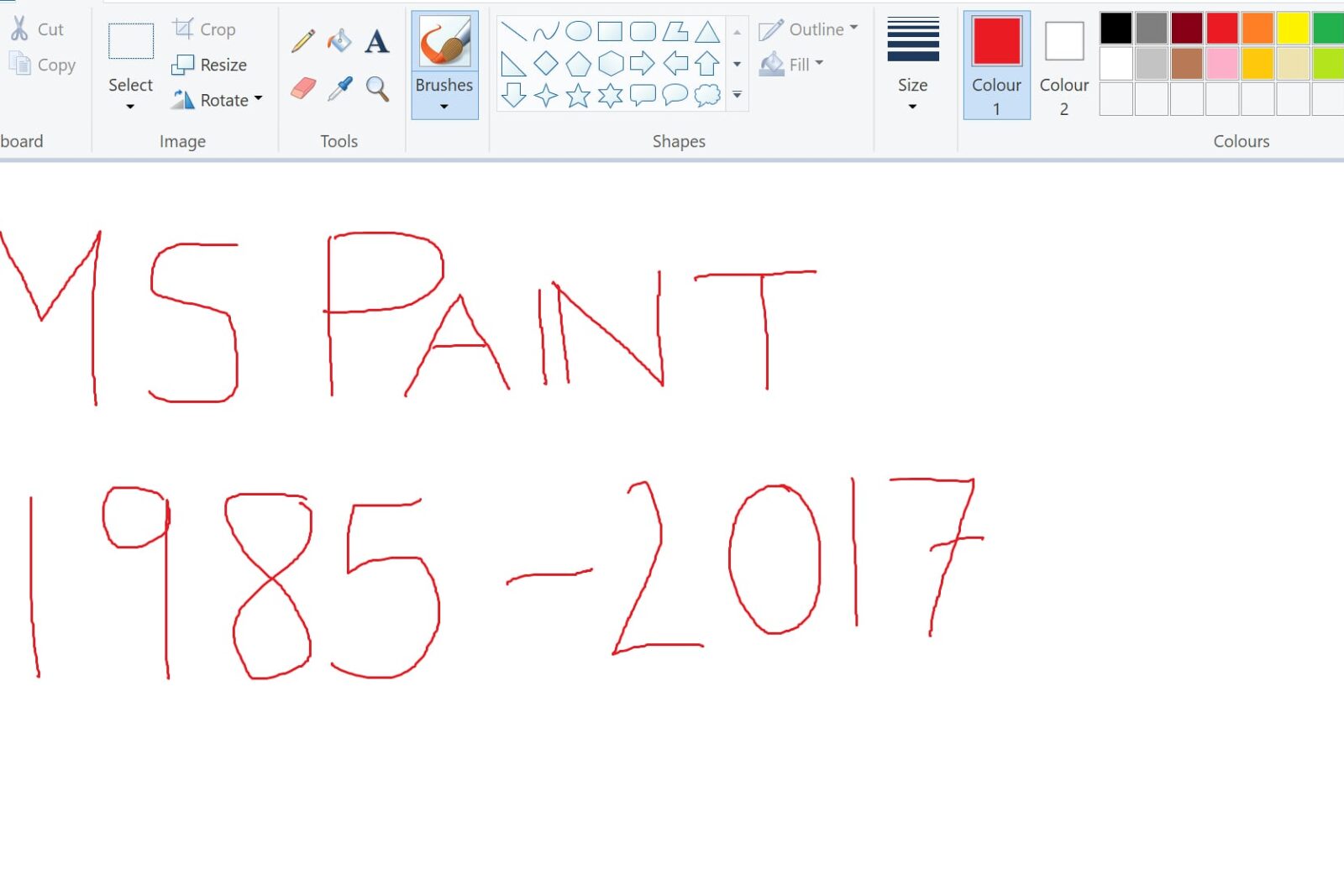Choose the Down arrow shape

pyautogui.click(x=513, y=96)
